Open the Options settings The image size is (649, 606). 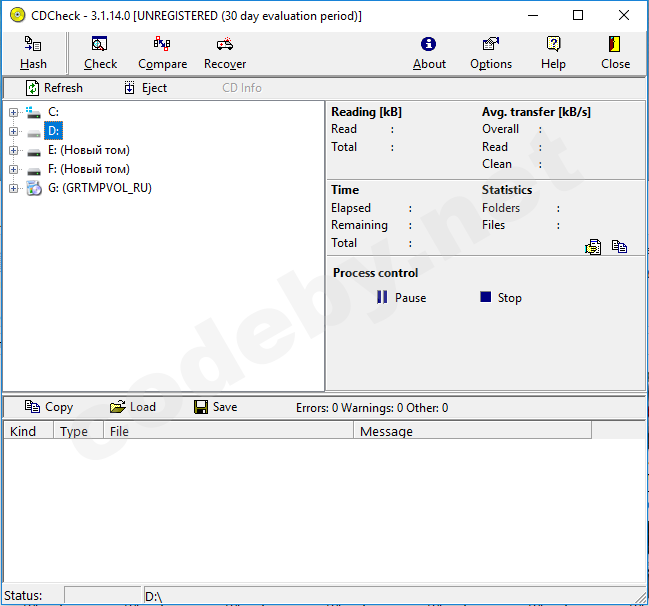click(x=491, y=53)
